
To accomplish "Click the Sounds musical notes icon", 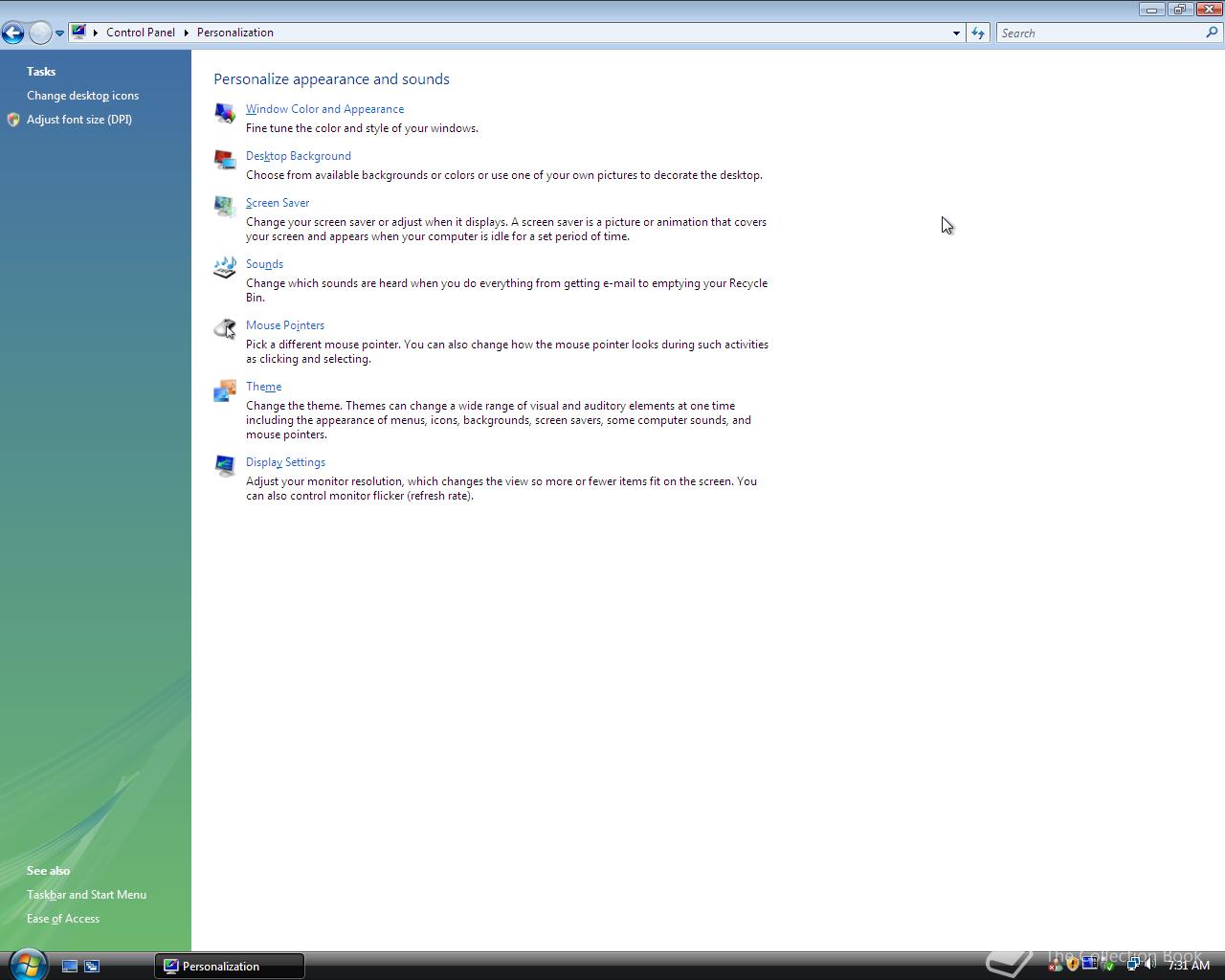I will pos(225,268).
